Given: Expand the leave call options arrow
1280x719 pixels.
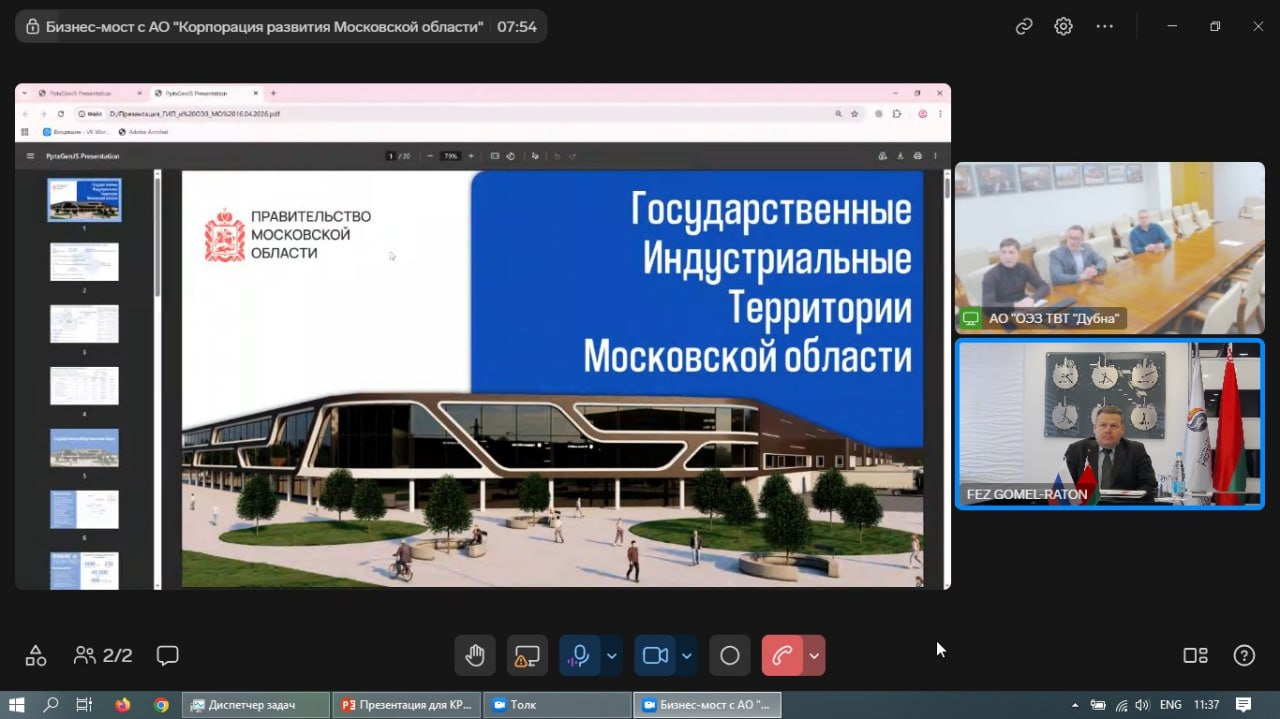Looking at the screenshot, I should [x=814, y=656].
